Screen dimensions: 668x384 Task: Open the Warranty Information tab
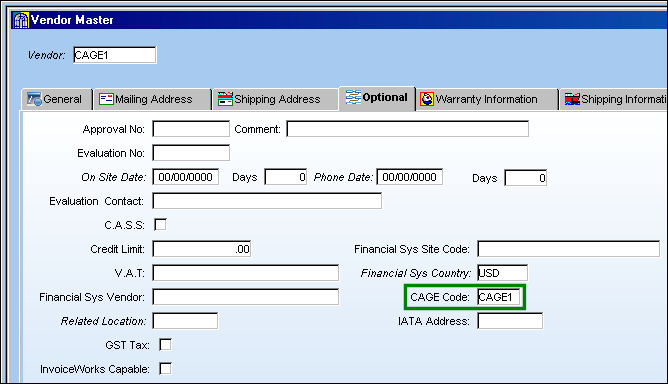point(487,99)
